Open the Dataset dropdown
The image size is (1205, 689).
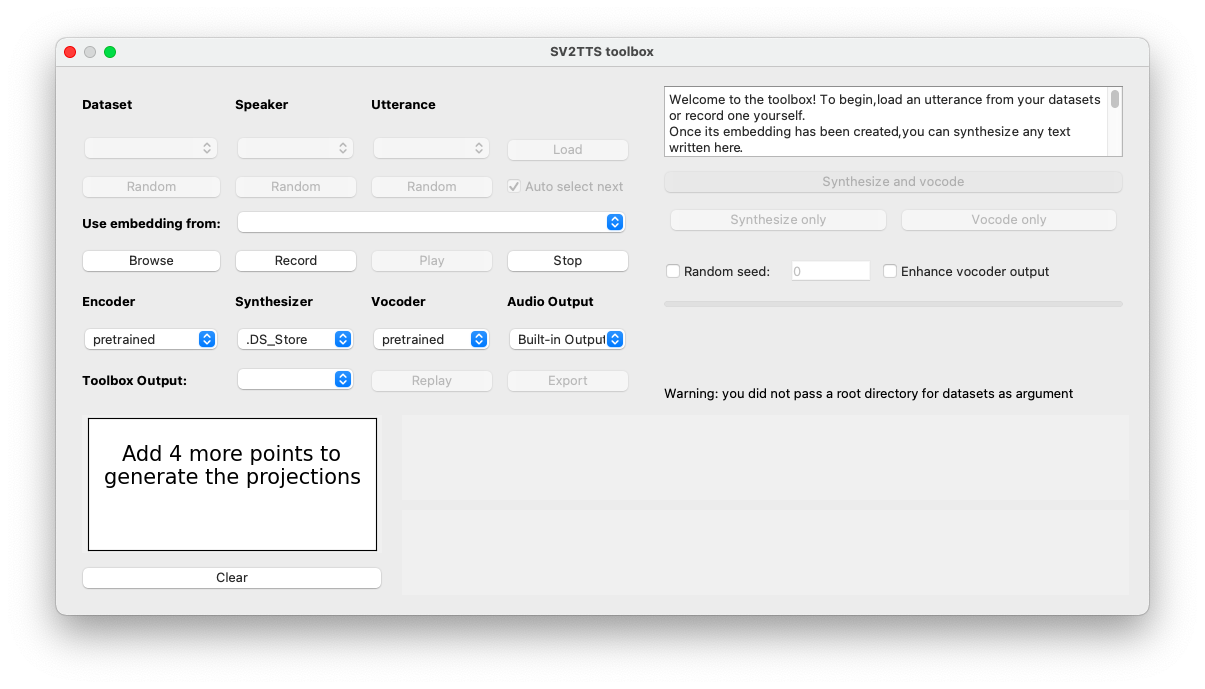tap(151, 148)
